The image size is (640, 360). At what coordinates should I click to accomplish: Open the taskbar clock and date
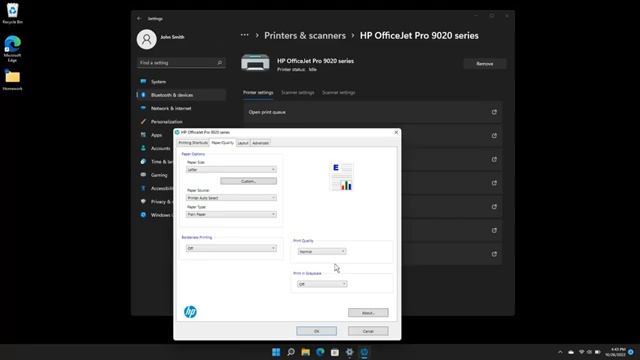[x=616, y=352]
